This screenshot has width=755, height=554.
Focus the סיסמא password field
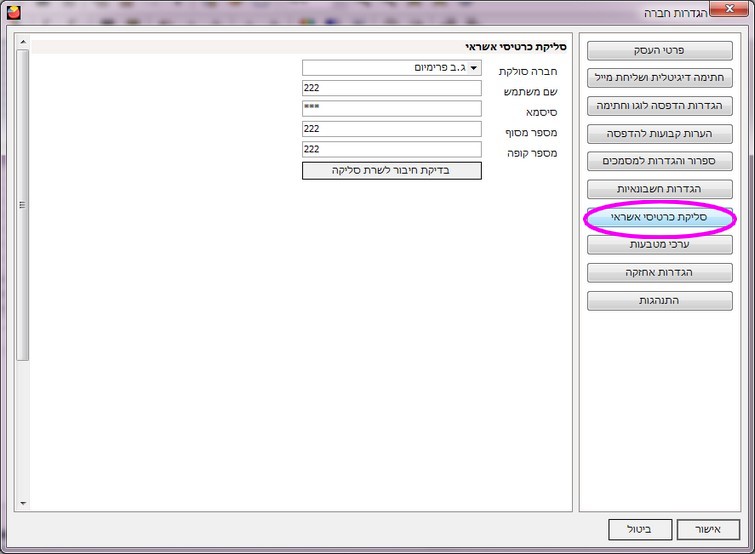tap(391, 109)
